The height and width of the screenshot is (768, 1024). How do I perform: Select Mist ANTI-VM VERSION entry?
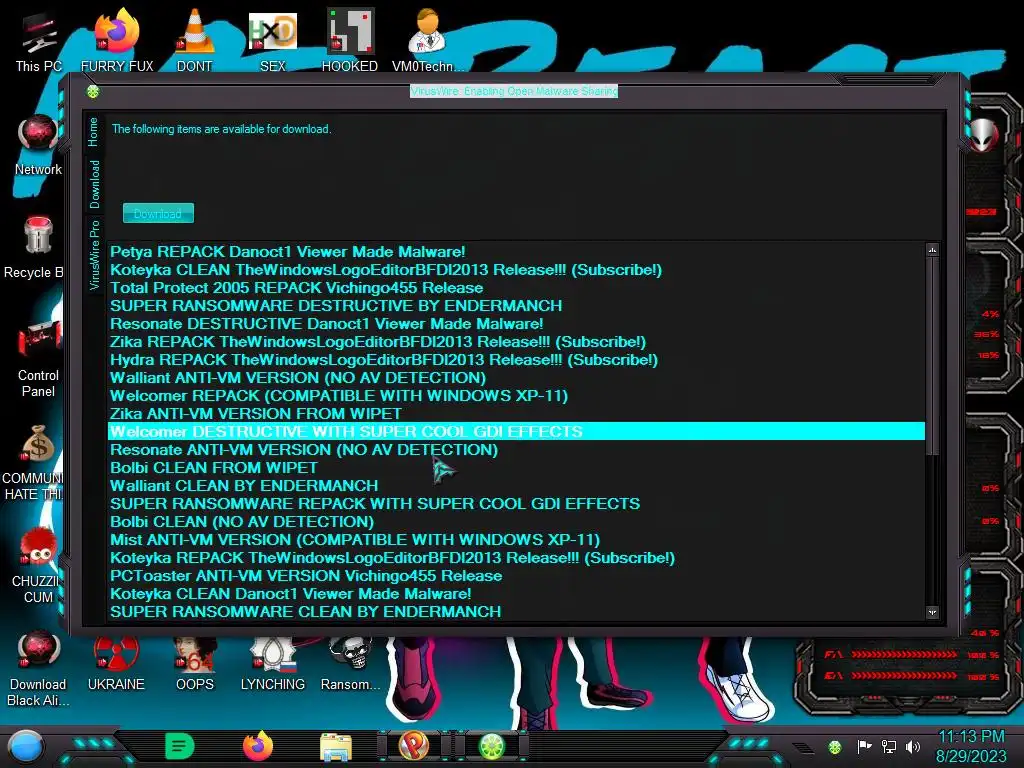[x=516, y=540]
